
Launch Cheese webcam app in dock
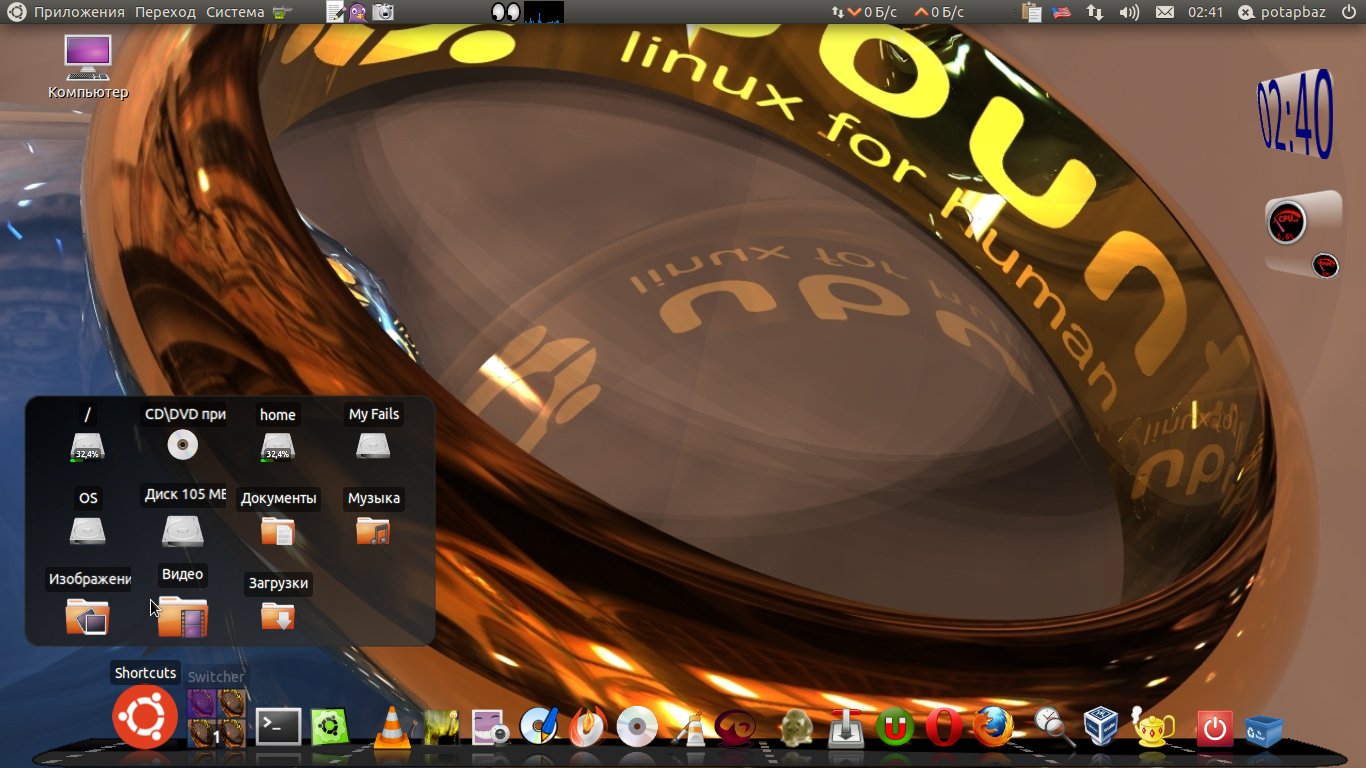pos(491,728)
